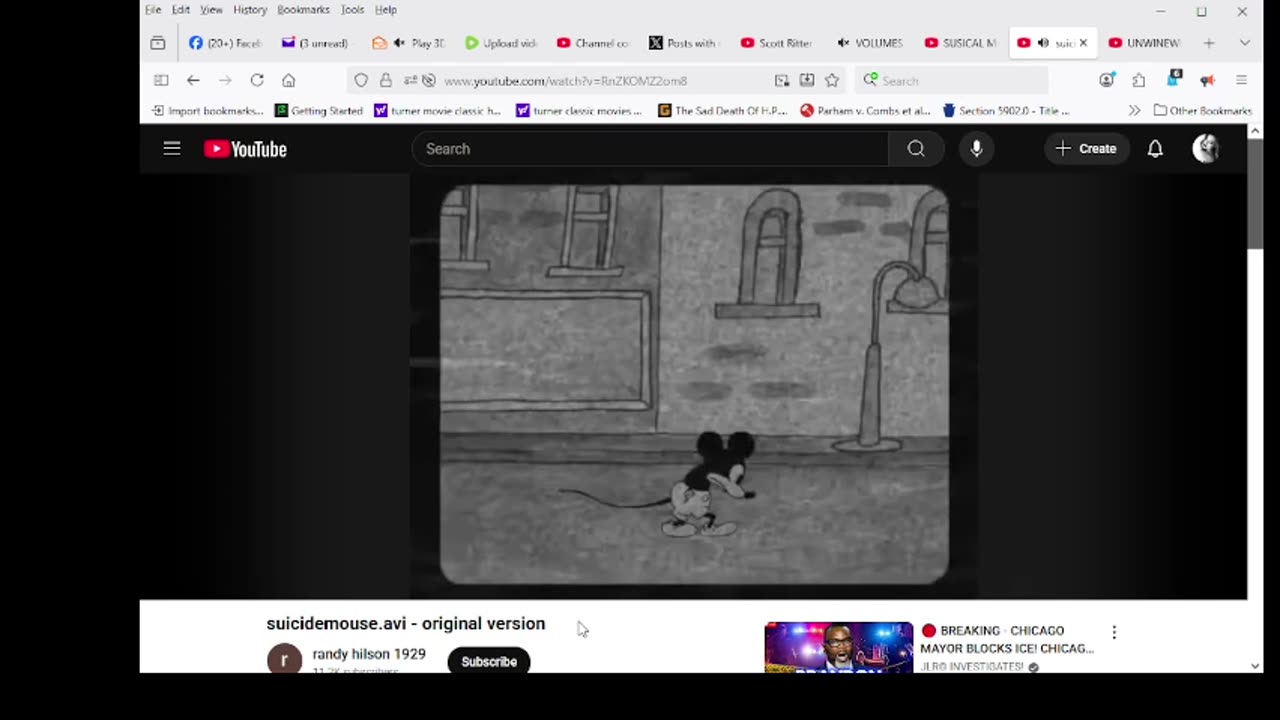Mute the Play 3D tab audio icon

point(399,43)
